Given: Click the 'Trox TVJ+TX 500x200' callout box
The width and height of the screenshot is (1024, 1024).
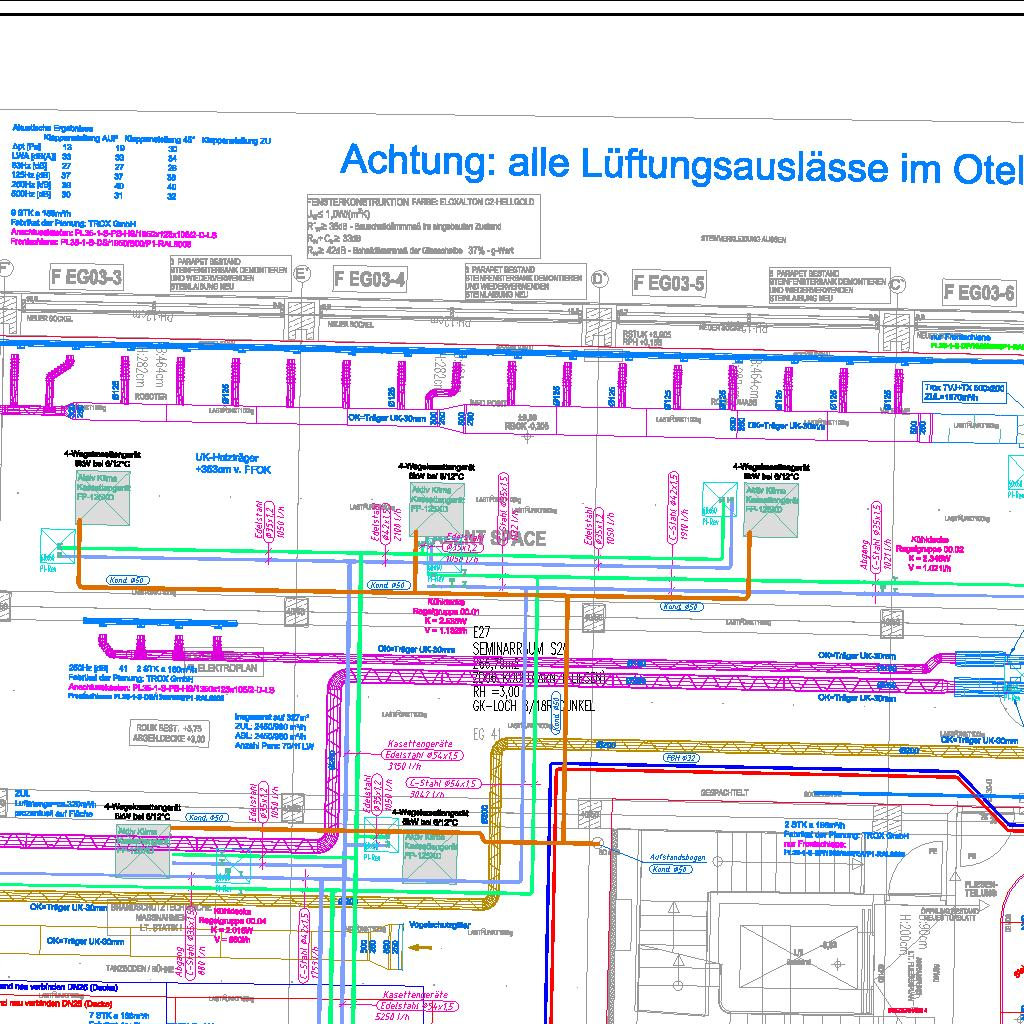Looking at the screenshot, I should click(965, 392).
